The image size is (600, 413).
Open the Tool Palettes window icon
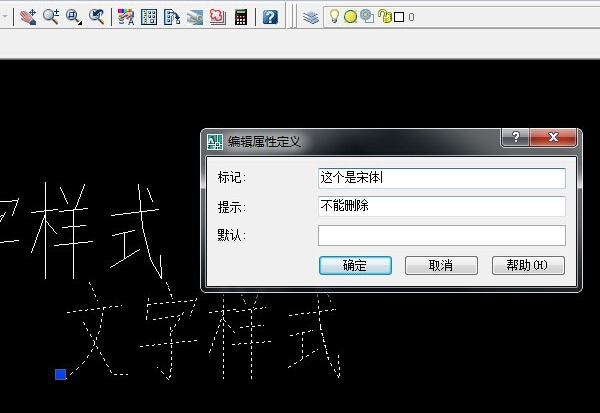pyautogui.click(x=171, y=17)
